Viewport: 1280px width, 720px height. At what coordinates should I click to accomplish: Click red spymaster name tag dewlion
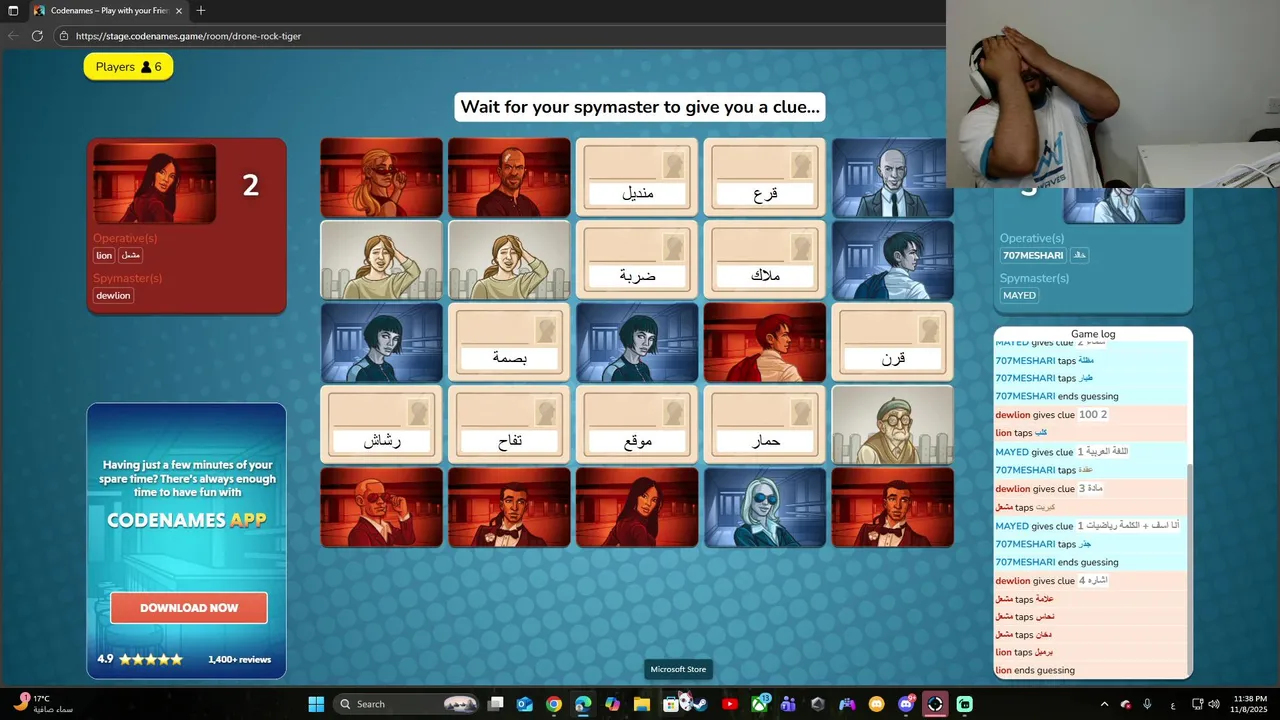click(x=113, y=296)
